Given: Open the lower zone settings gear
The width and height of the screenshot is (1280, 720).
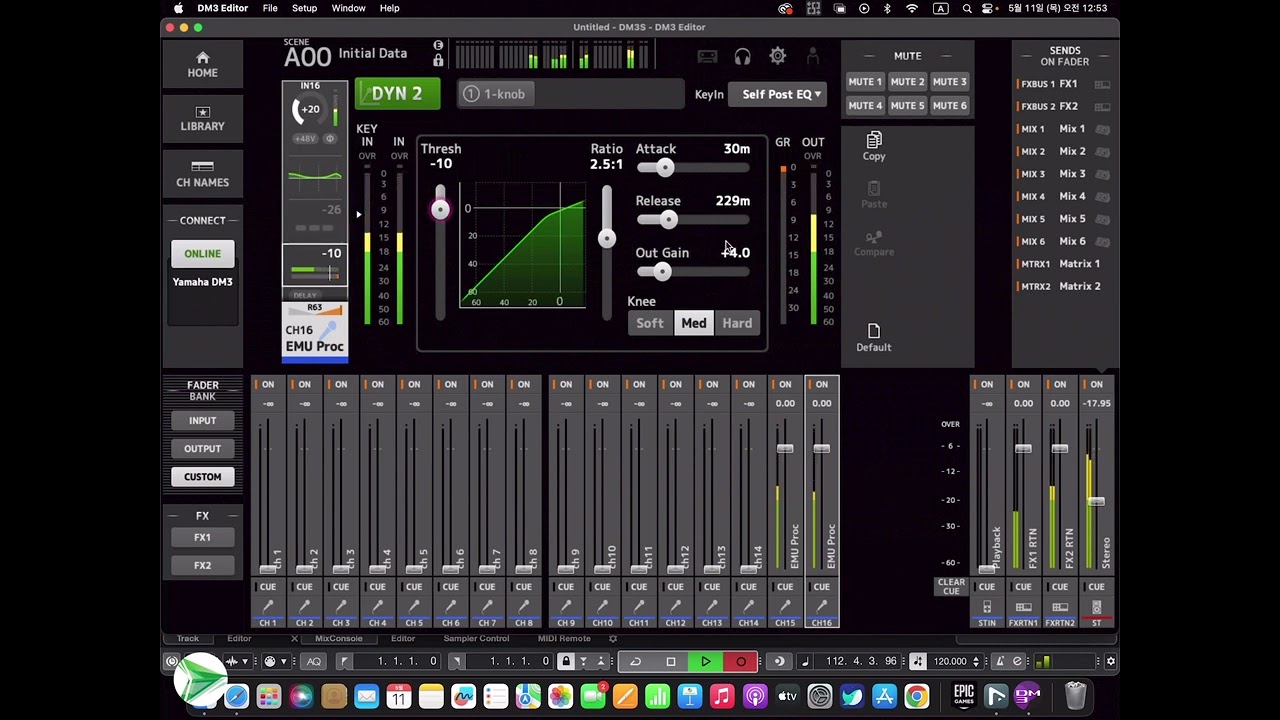Looking at the screenshot, I should [x=613, y=638].
